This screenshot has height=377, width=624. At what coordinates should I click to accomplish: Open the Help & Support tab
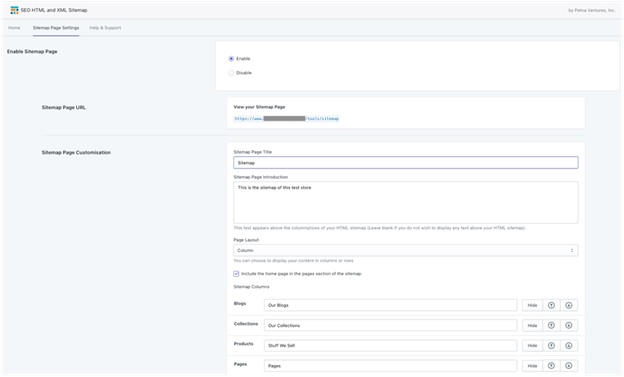pyautogui.click(x=105, y=28)
